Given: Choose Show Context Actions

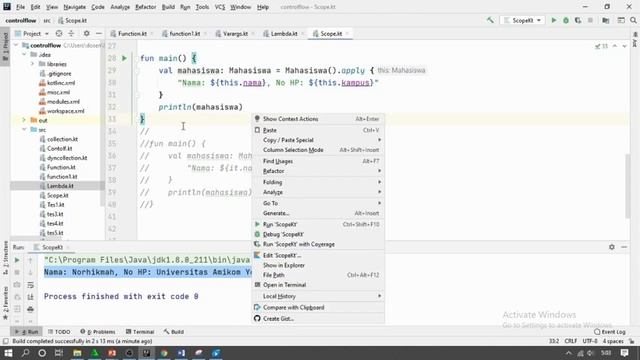Looking at the screenshot, I should click(x=318, y=119).
